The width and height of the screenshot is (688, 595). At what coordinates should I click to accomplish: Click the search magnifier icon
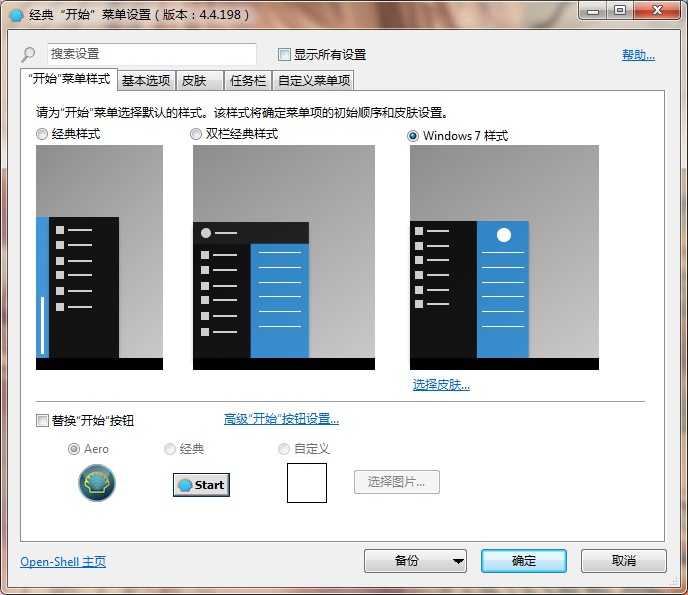tap(28, 55)
